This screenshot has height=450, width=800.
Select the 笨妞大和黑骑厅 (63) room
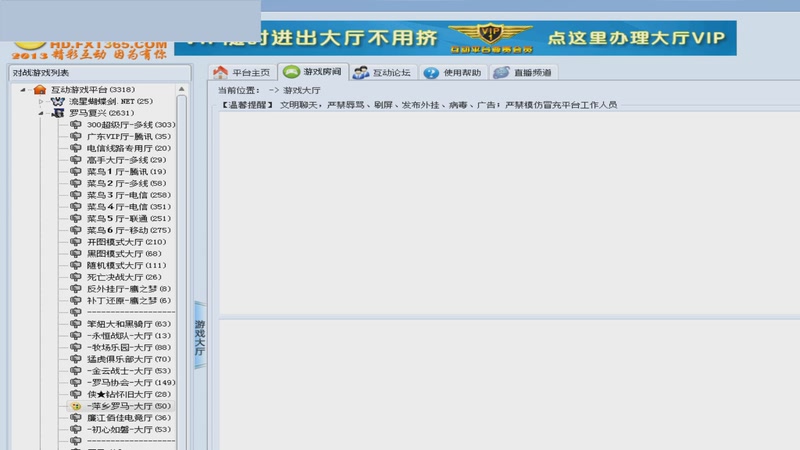point(129,324)
